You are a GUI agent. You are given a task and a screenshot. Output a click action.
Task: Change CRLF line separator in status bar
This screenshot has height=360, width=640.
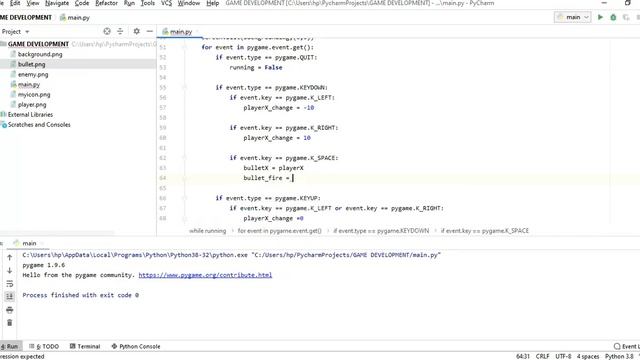pos(542,356)
